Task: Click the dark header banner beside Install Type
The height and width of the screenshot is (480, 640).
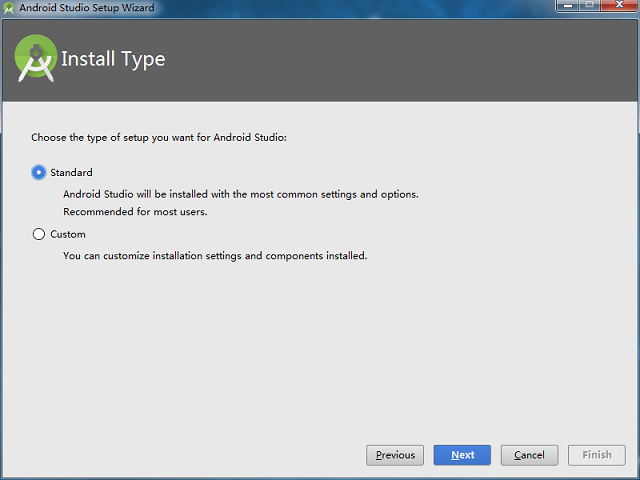Action: 400,59
